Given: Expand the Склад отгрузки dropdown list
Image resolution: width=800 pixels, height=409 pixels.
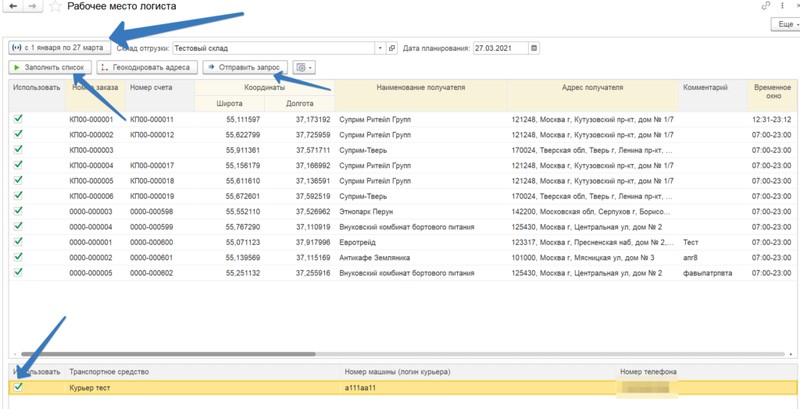Looking at the screenshot, I should click(380, 48).
